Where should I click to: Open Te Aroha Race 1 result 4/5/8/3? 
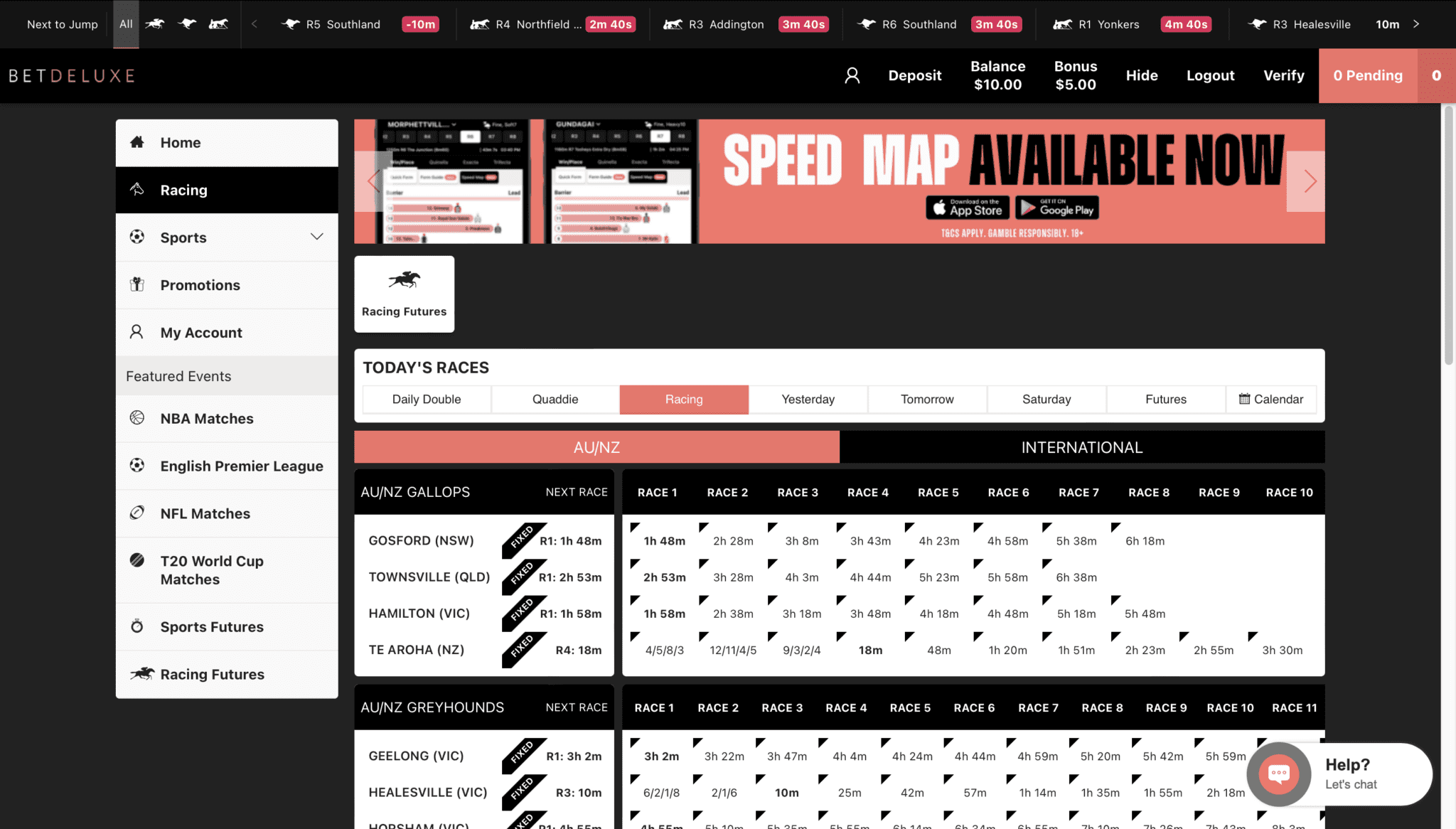[664, 650]
